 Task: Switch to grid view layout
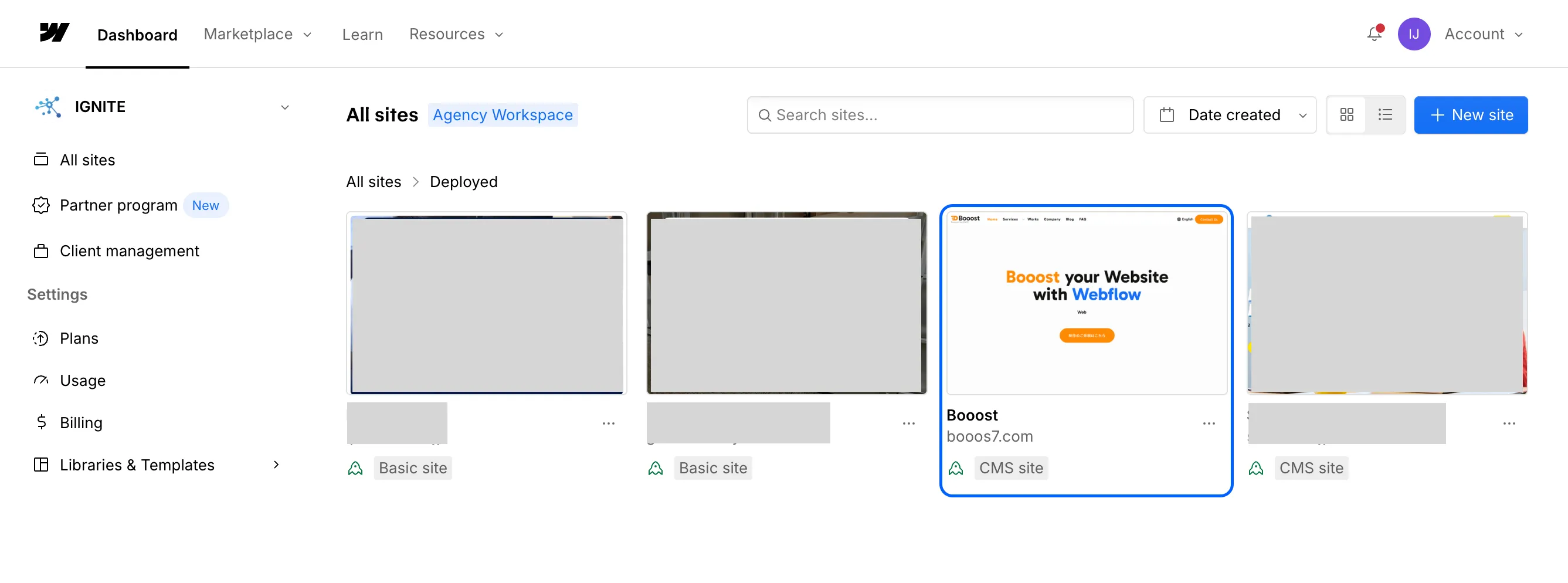[x=1346, y=114]
